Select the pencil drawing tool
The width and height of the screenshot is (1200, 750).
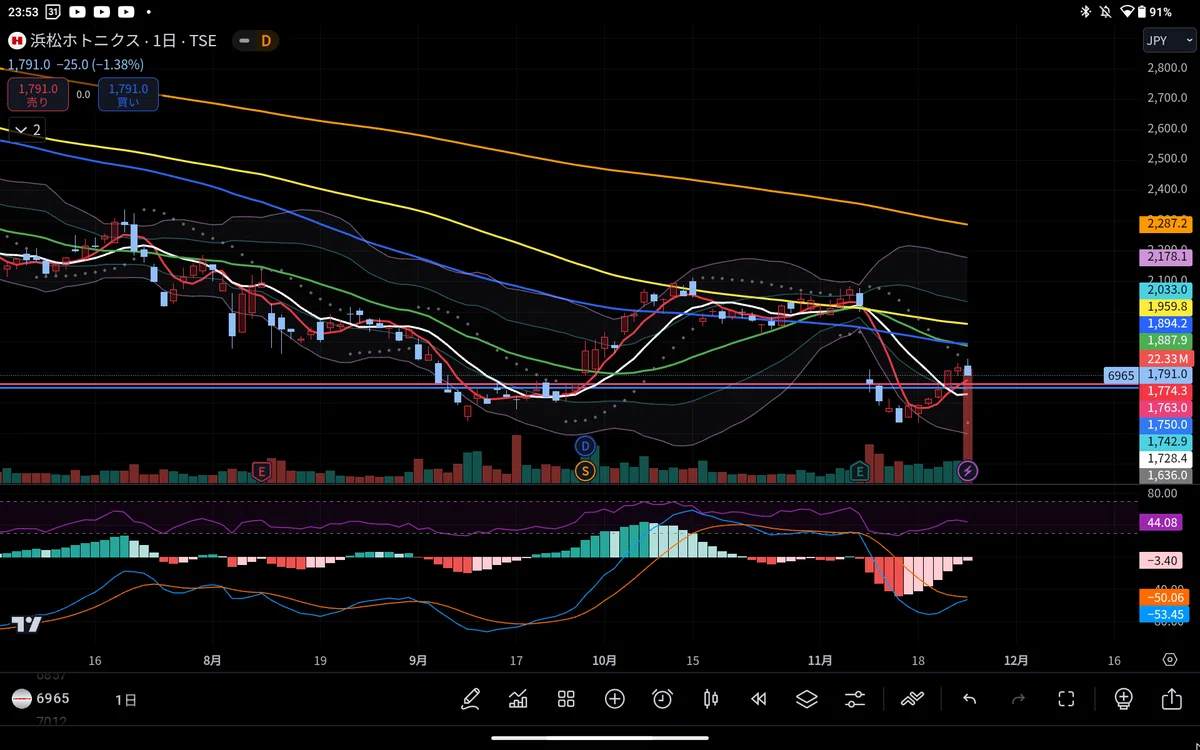470,699
